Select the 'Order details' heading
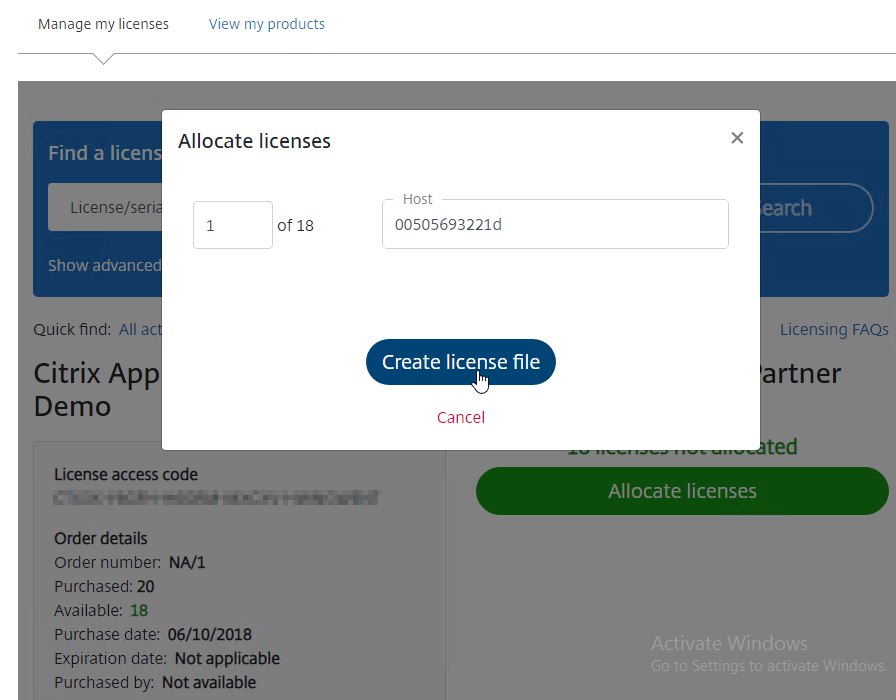Screen dimensions: 896x700 pos(101,538)
